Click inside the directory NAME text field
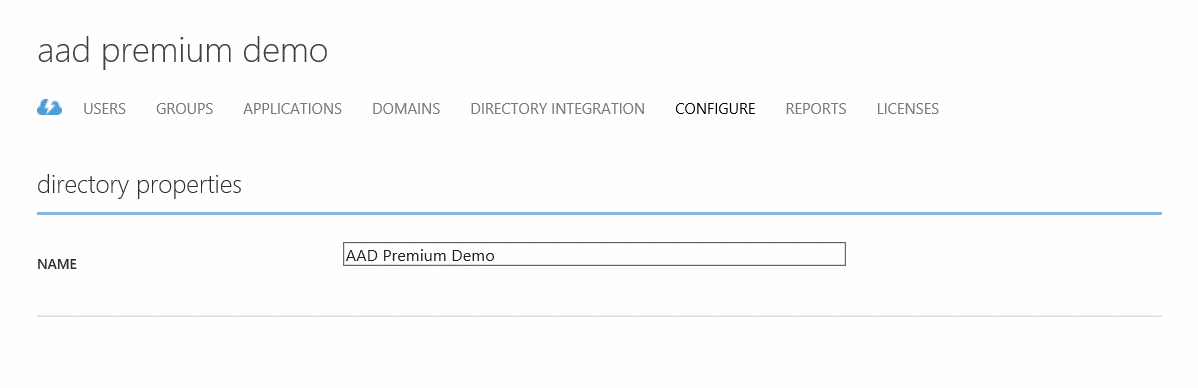This screenshot has height=388, width=1198. (594, 254)
